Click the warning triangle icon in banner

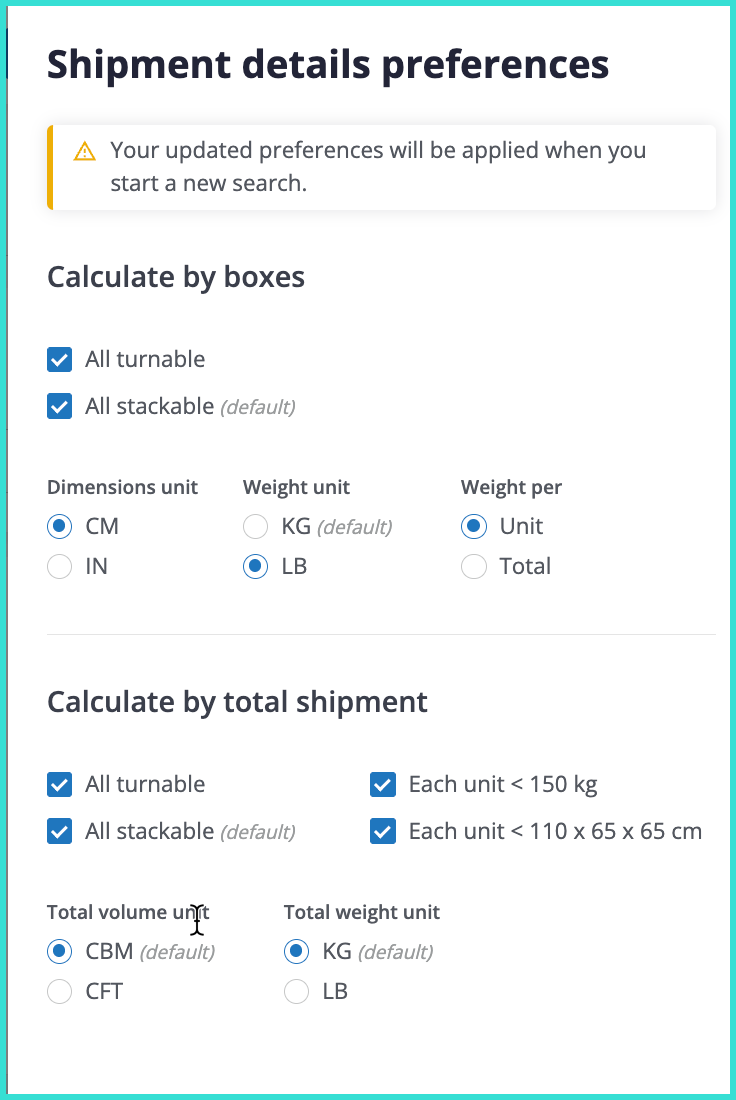(x=84, y=152)
